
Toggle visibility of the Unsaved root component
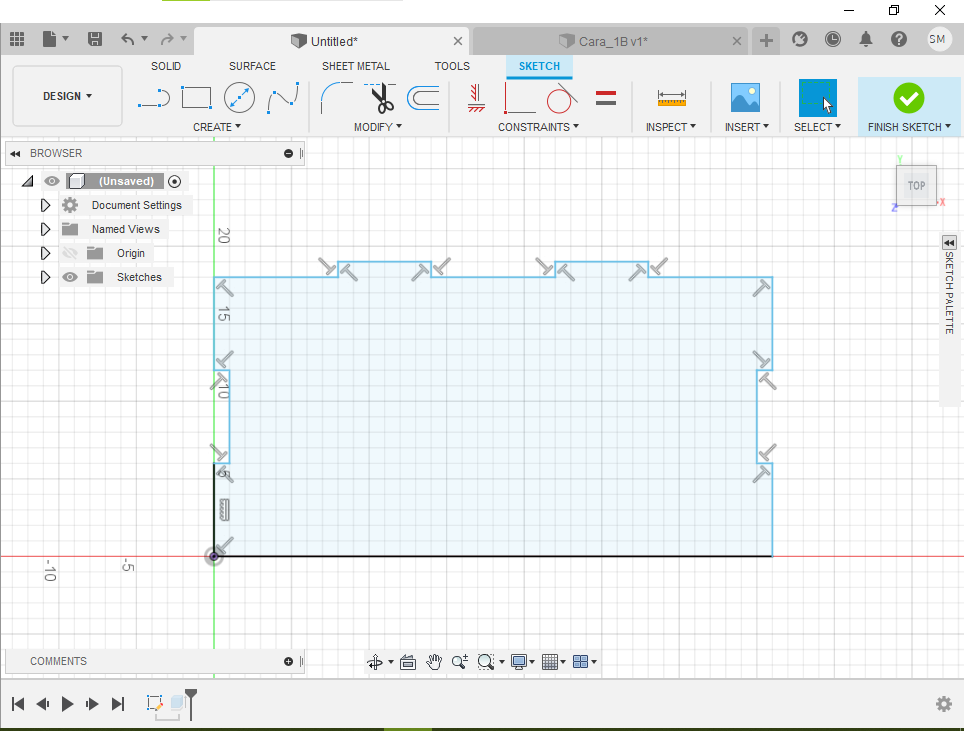(x=52, y=181)
